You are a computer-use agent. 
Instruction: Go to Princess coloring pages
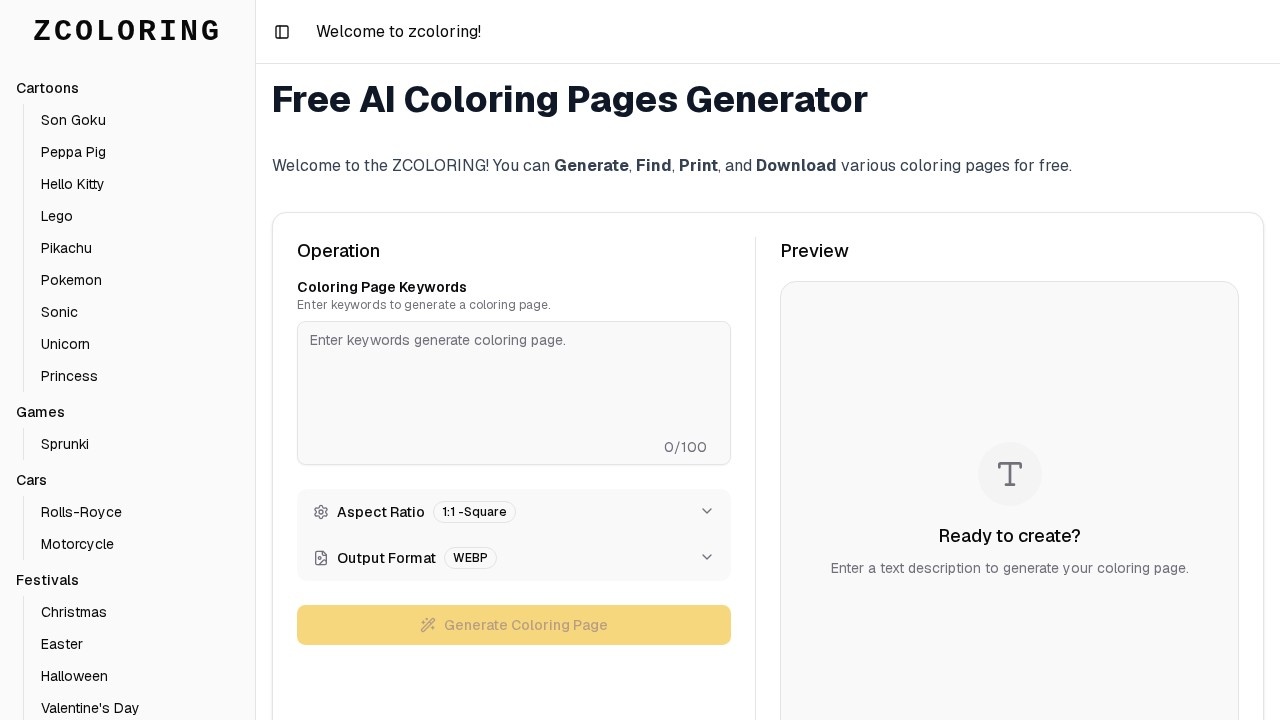pos(69,376)
